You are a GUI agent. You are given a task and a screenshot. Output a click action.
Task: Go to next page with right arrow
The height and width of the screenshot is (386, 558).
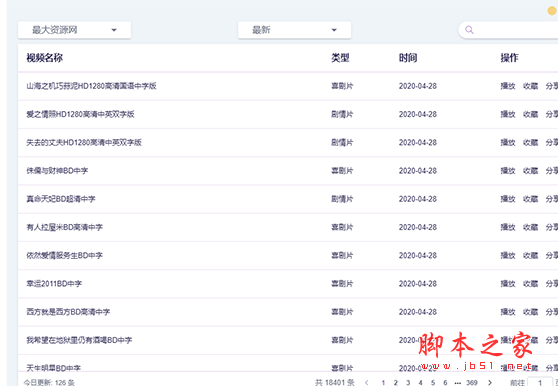tap(490, 383)
